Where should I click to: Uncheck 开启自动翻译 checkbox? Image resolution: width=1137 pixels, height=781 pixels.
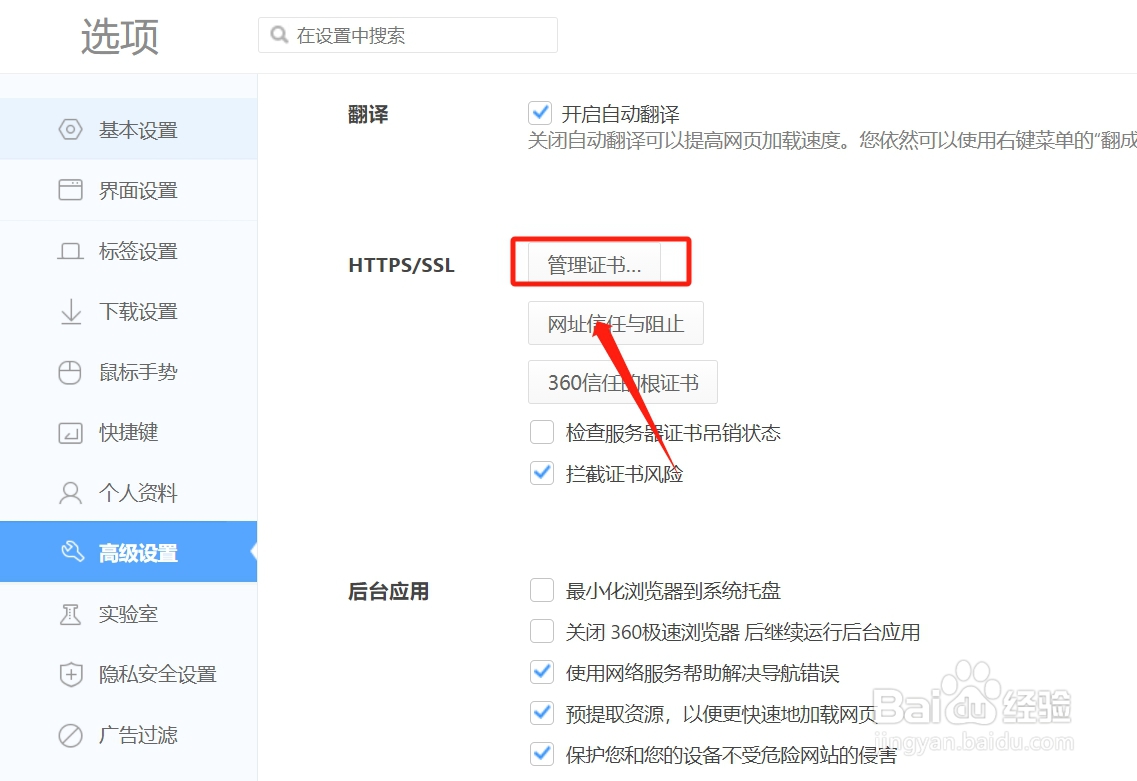tap(540, 113)
